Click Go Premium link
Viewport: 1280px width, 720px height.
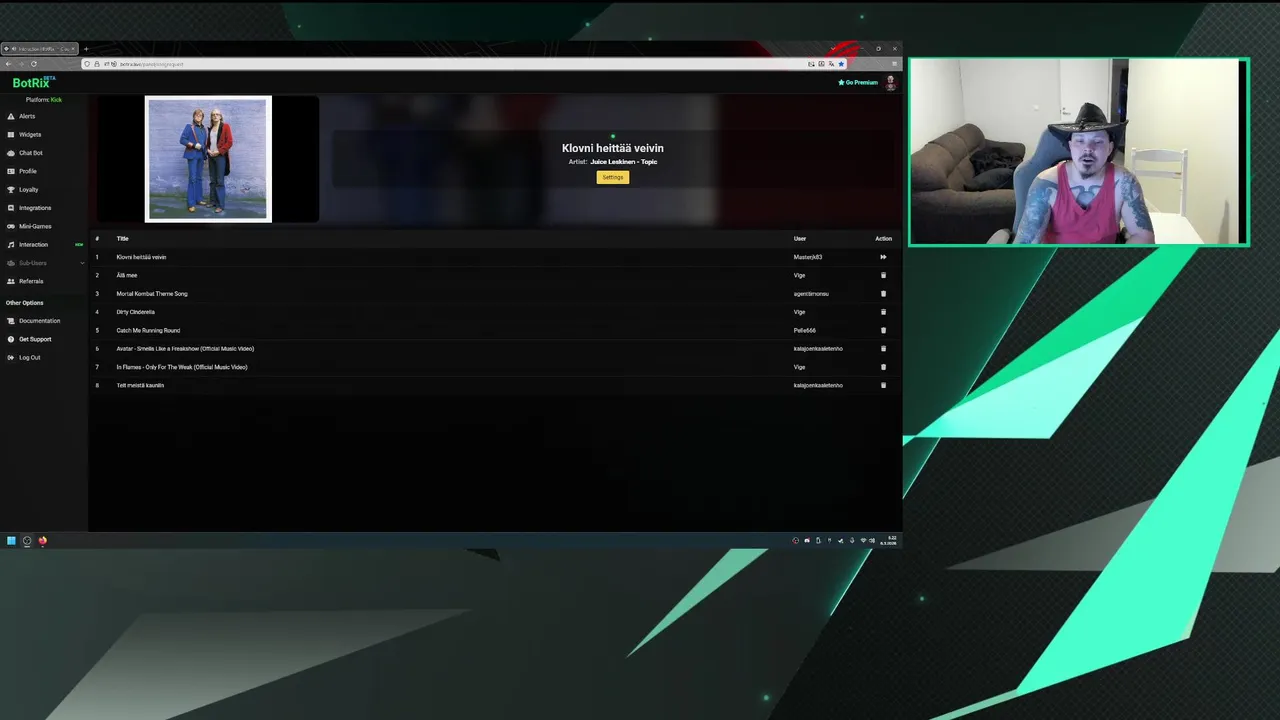858,83
